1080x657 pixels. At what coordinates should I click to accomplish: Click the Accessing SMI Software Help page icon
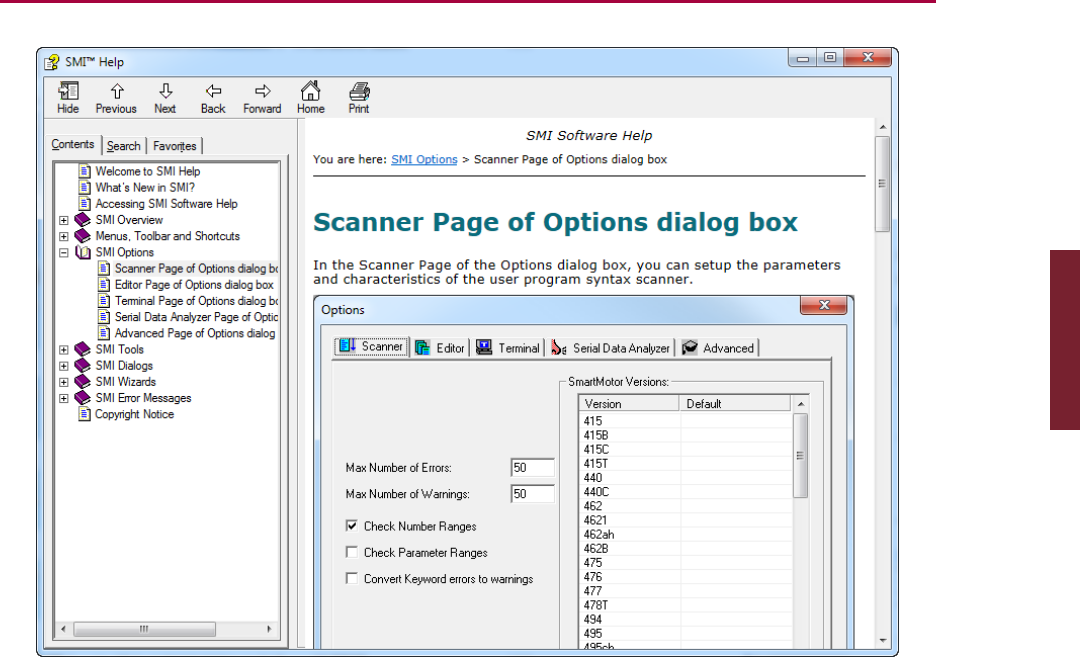click(85, 203)
